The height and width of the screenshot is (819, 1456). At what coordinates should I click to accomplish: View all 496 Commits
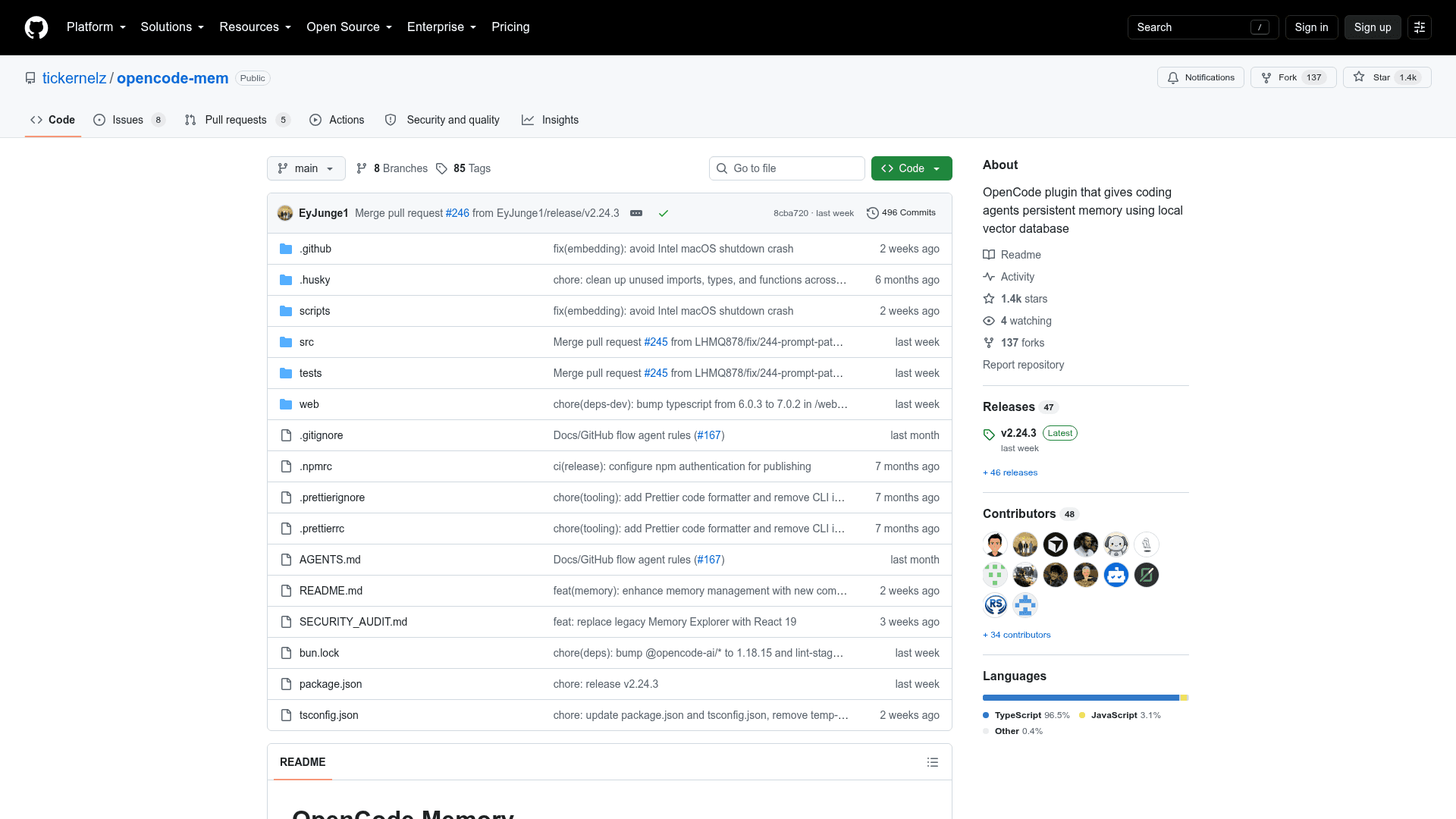pos(901,213)
